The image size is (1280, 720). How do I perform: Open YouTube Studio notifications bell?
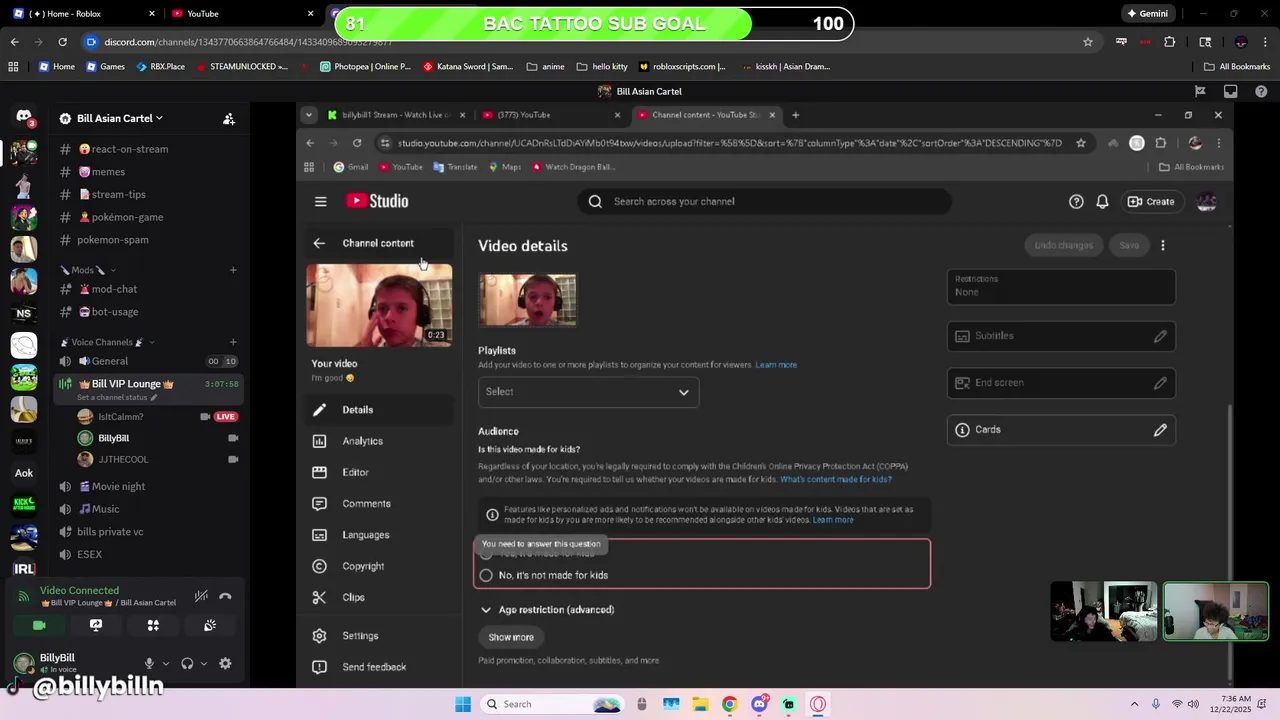tap(1102, 201)
